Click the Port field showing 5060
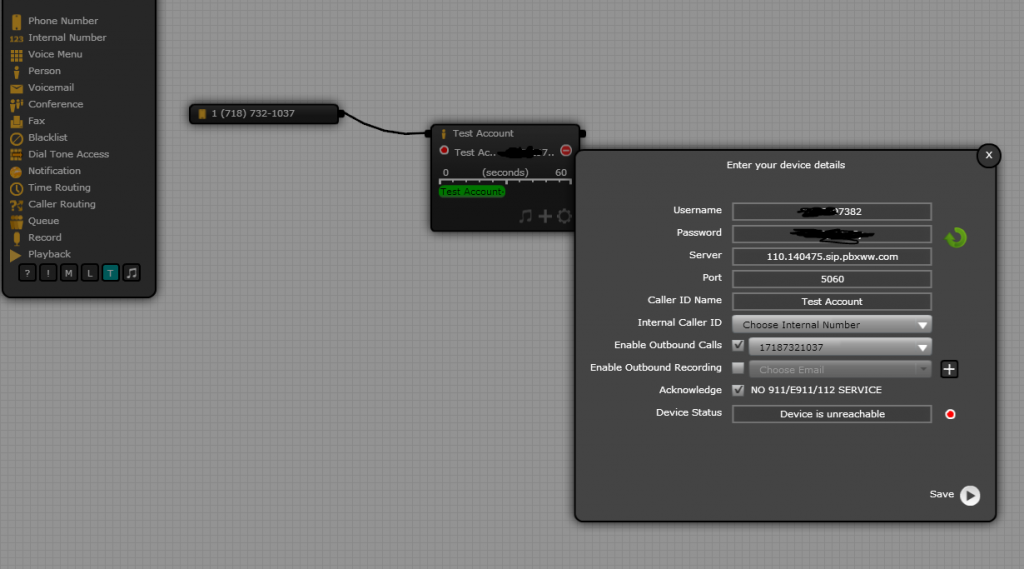 point(832,279)
